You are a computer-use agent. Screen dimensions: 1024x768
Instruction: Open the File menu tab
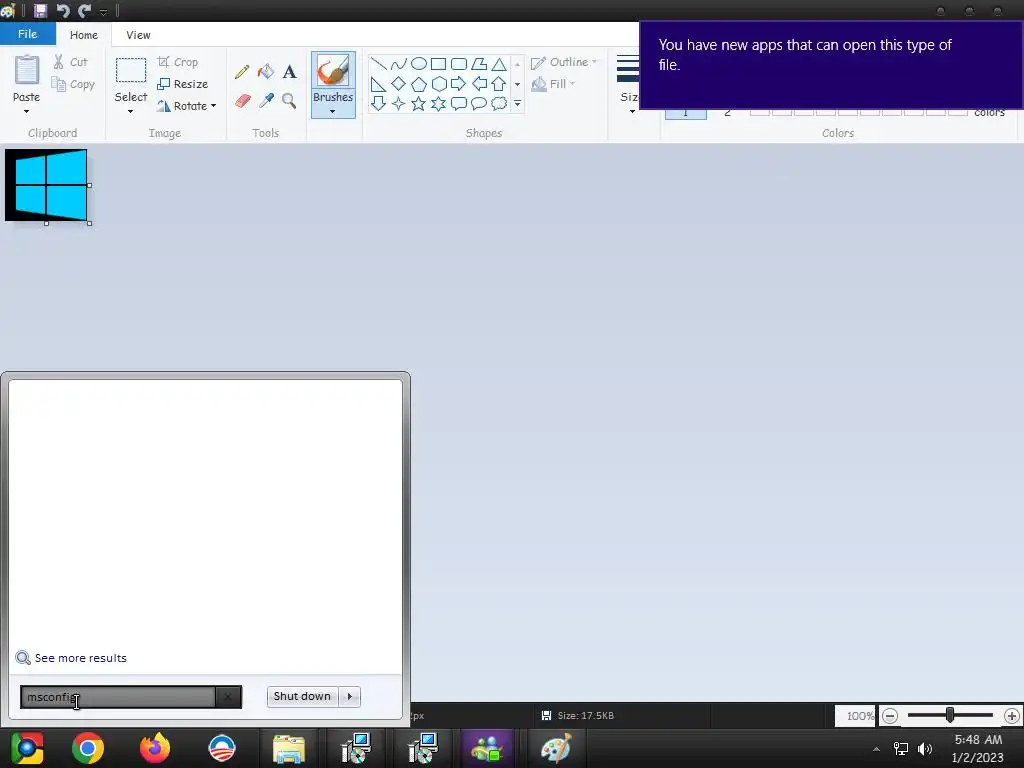coord(27,34)
